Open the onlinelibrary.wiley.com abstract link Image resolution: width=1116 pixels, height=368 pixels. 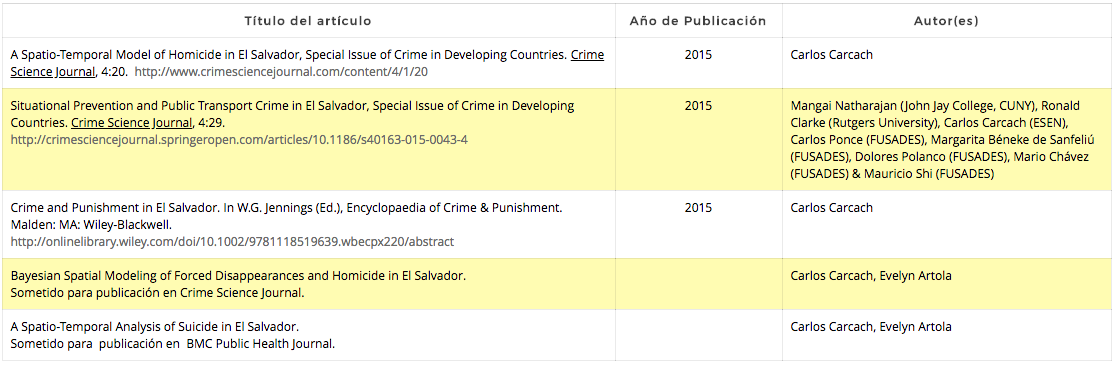tap(232, 242)
